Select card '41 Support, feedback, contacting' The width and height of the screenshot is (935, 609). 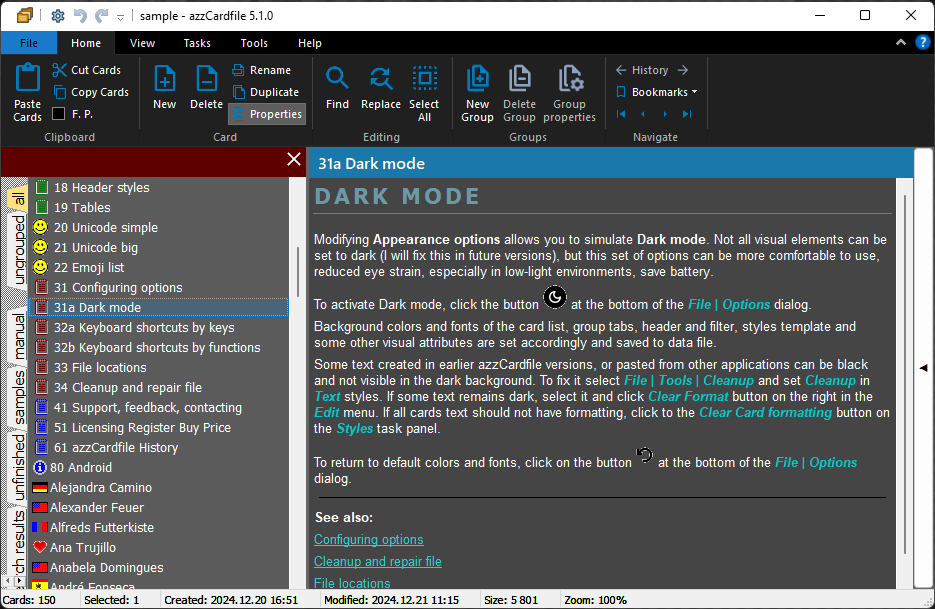[x=159, y=407]
